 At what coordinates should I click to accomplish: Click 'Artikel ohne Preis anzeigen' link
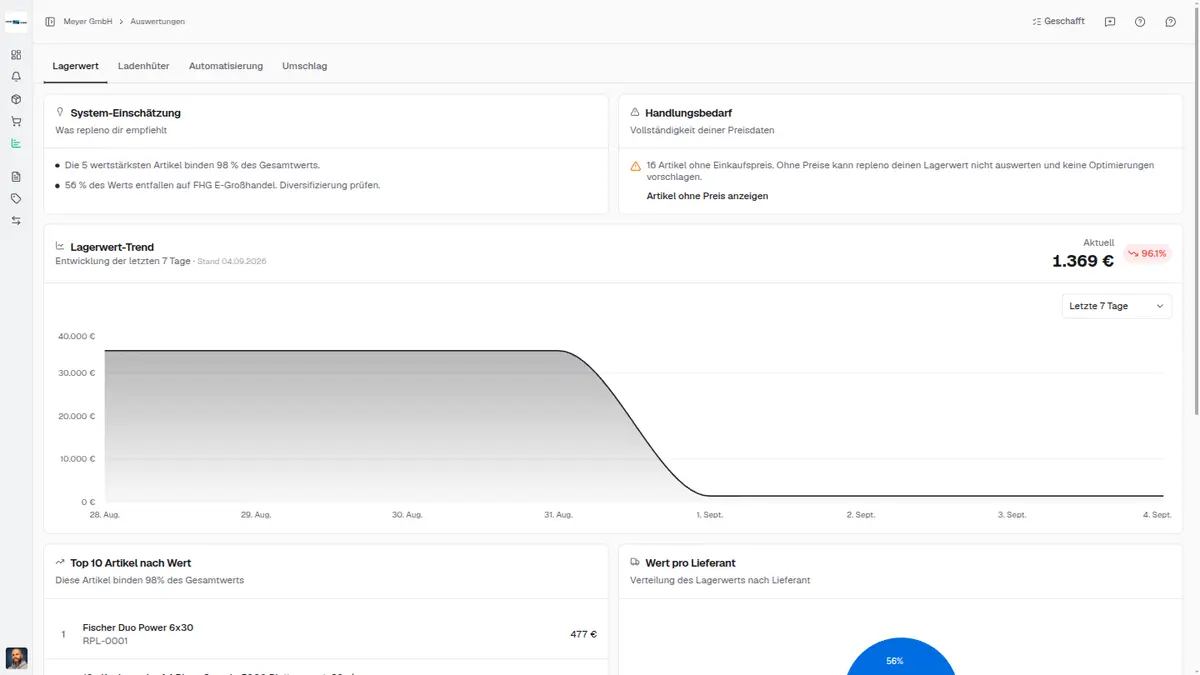tap(708, 196)
